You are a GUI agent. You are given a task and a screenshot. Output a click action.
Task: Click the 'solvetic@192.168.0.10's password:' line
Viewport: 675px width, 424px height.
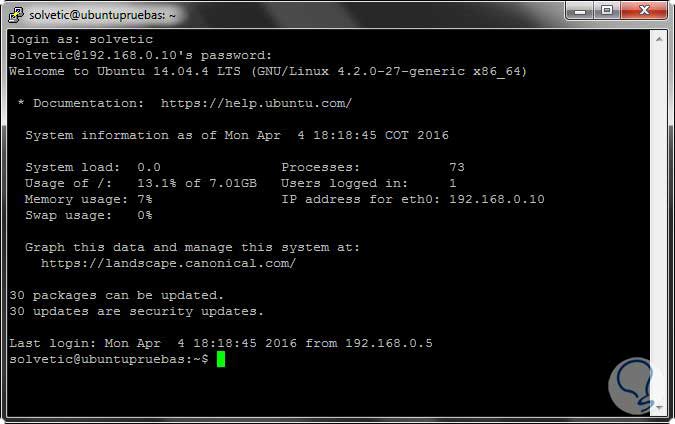tap(141, 55)
